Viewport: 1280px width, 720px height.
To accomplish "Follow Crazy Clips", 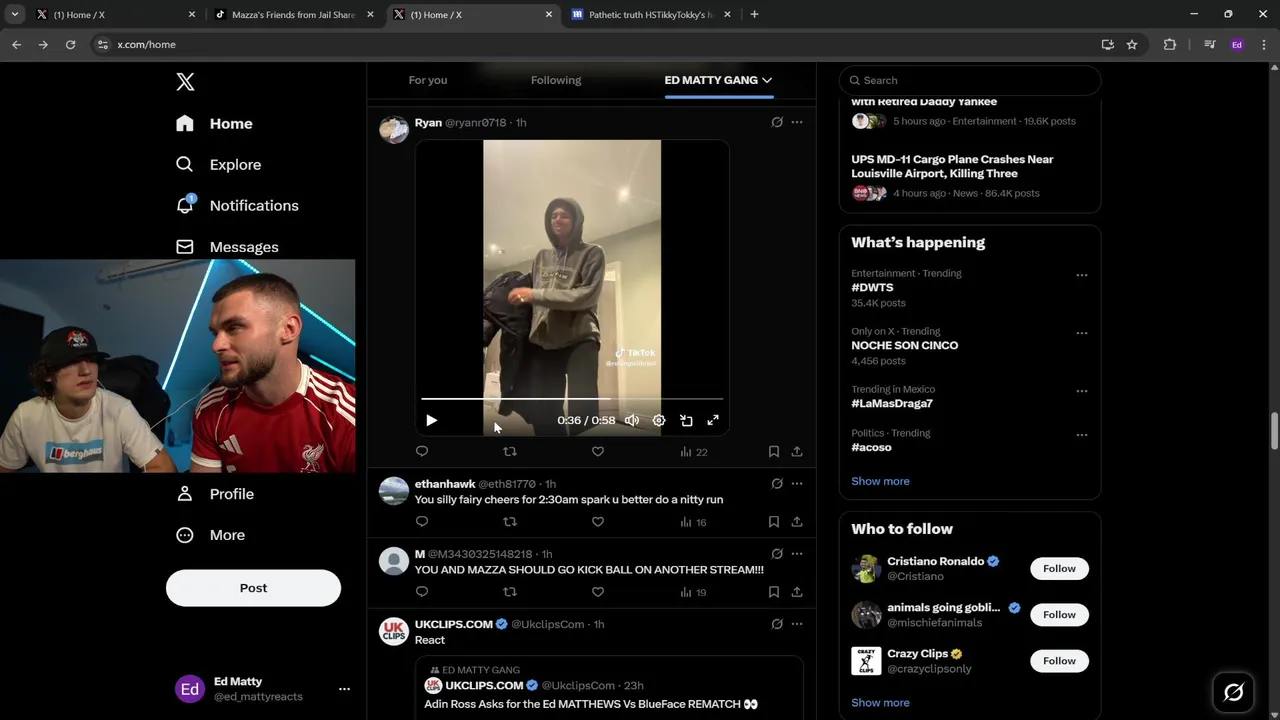I will (x=1059, y=660).
